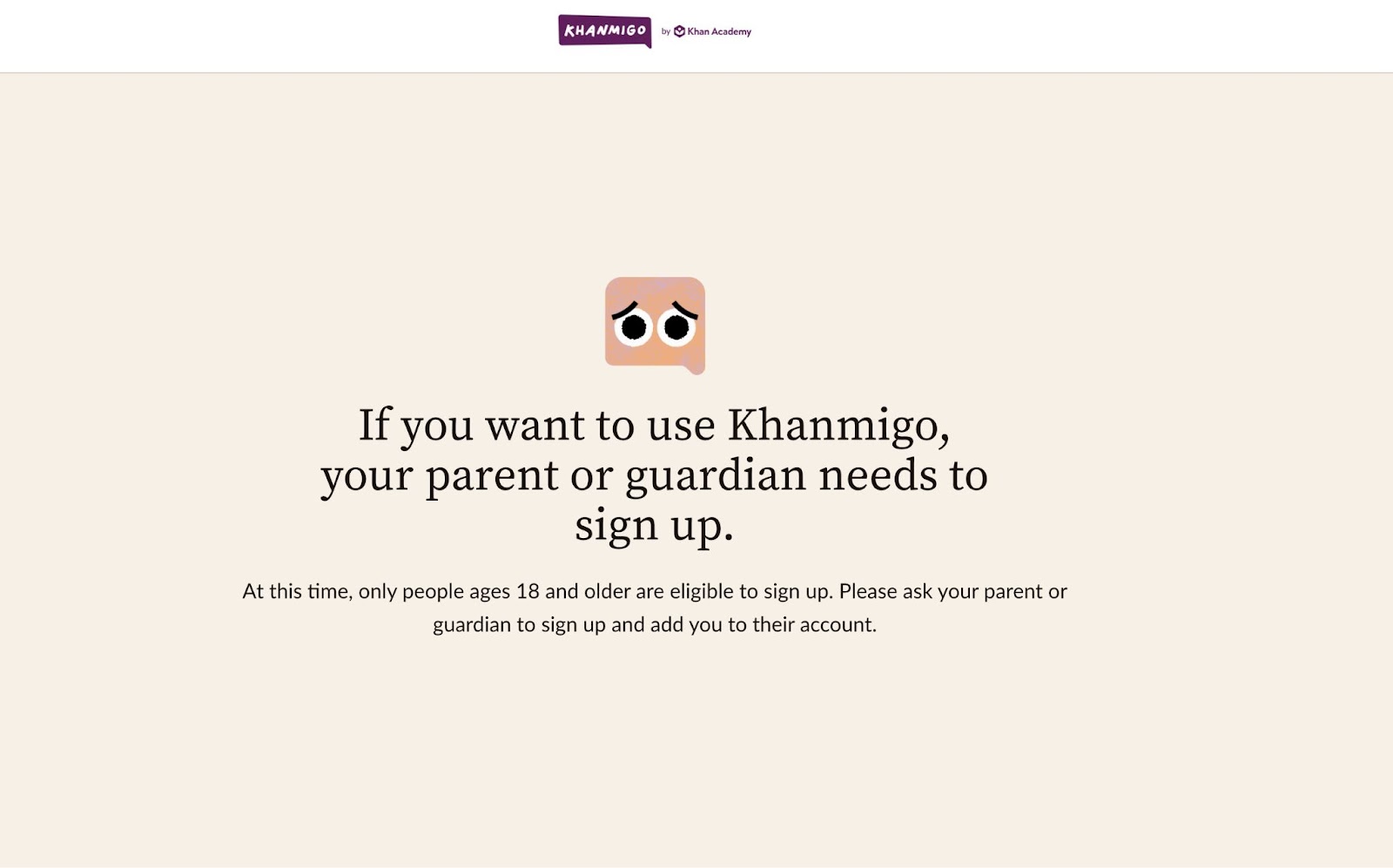
Task: Click the mascot's right eyebrow
Action: coord(684,310)
